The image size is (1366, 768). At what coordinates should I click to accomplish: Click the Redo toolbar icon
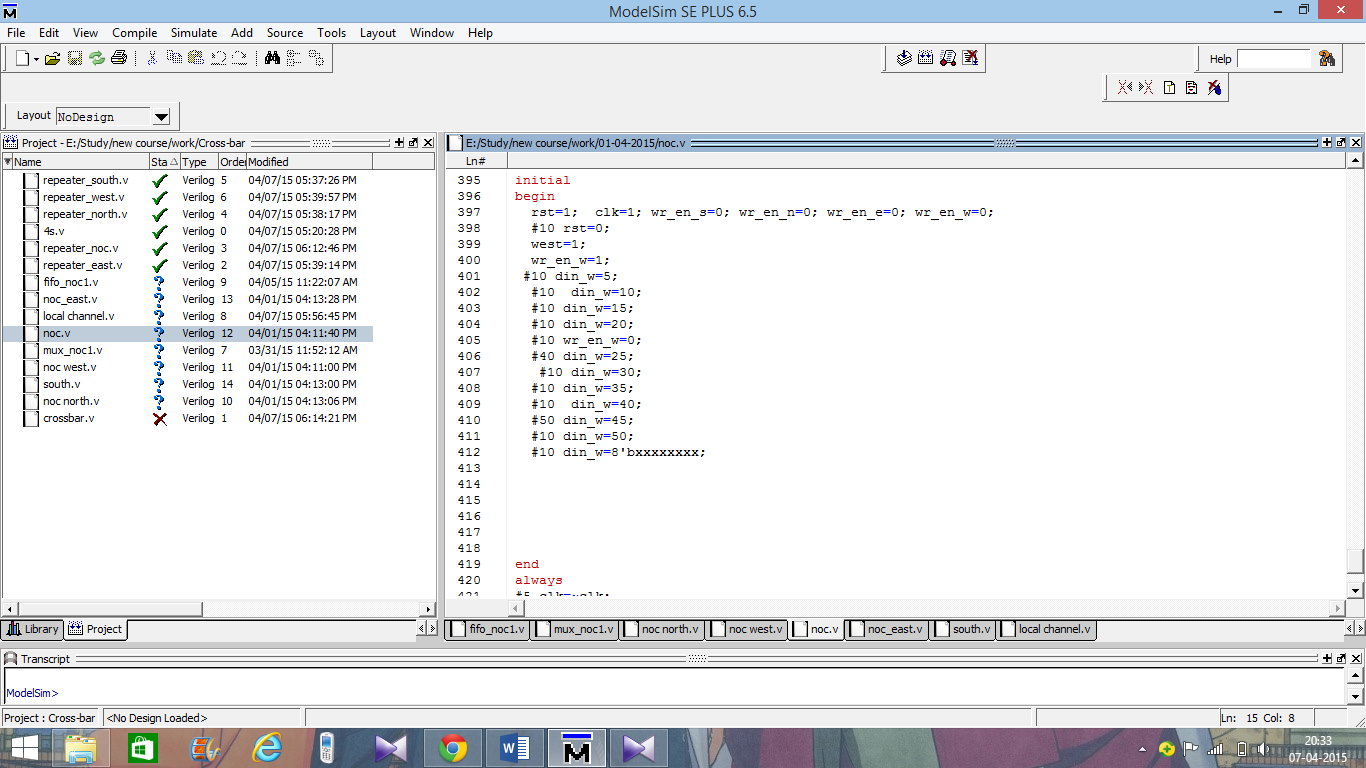click(240, 59)
